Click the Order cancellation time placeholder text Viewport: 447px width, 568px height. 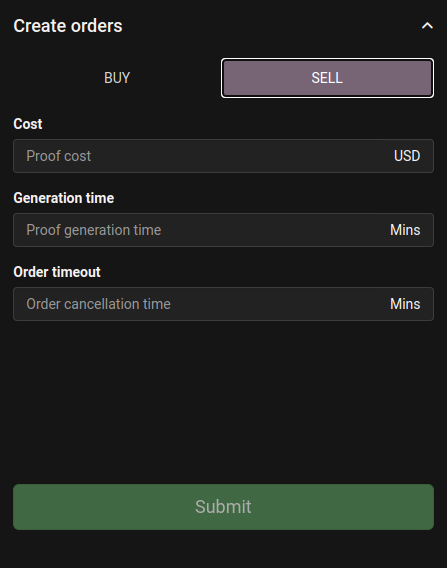tap(99, 304)
